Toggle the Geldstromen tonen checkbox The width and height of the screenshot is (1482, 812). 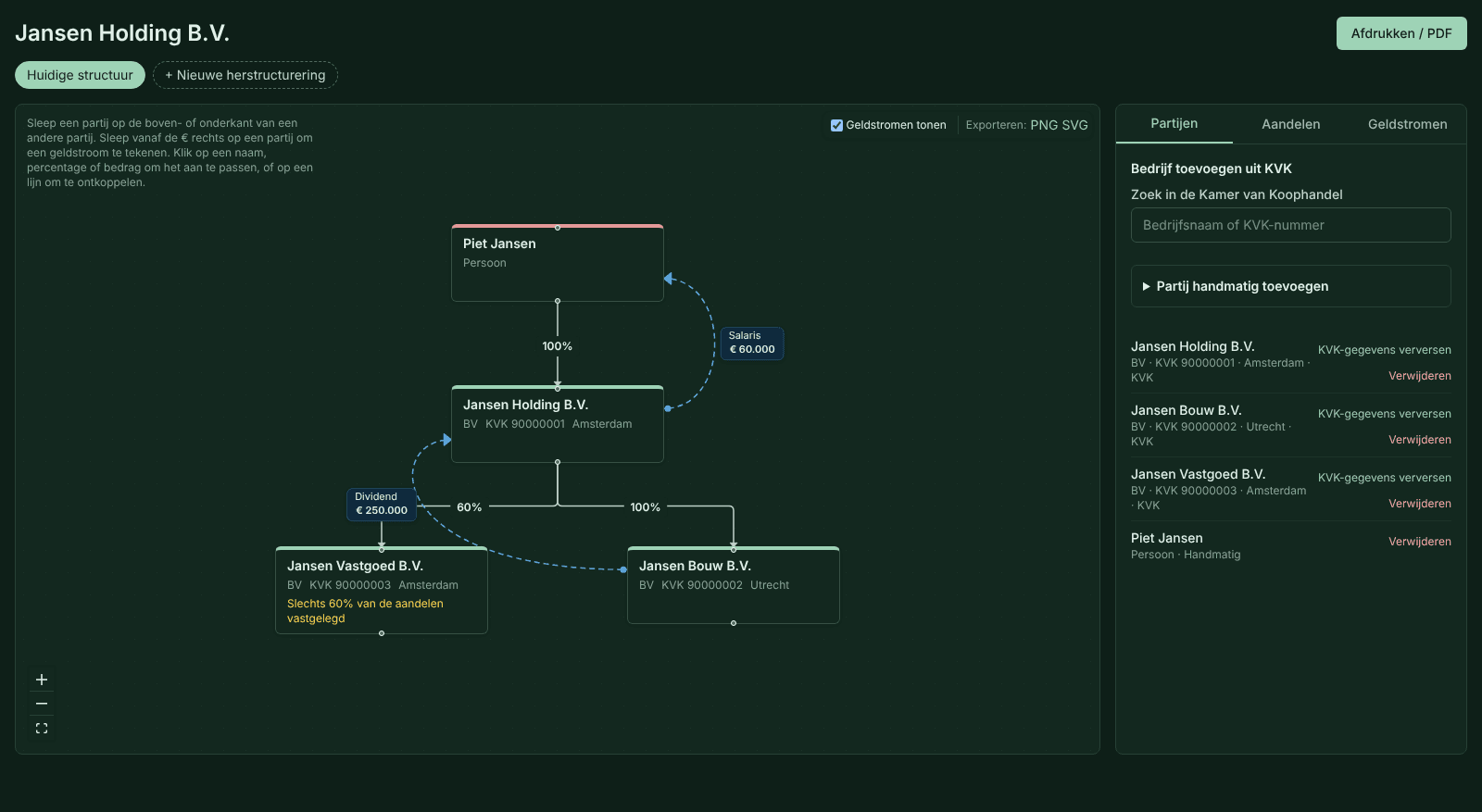pos(836,125)
